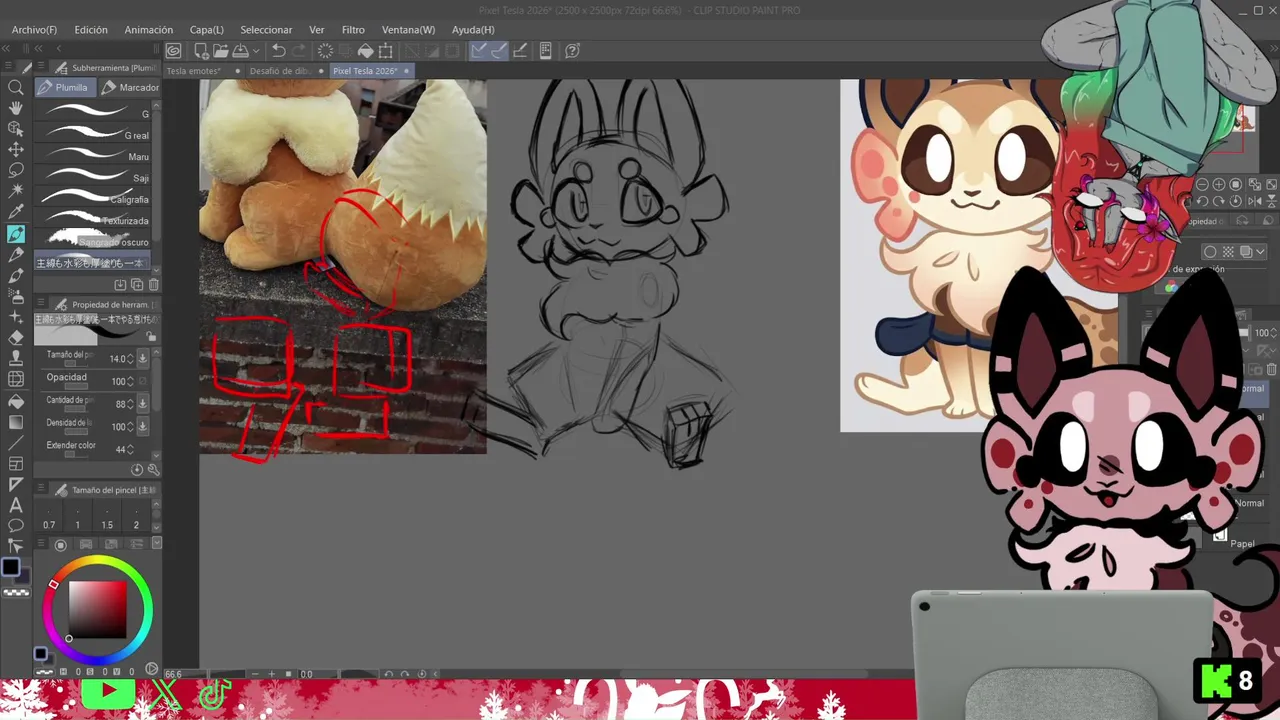Open save dropdown arrow in toolbar
Screen dimensions: 1280x720
pos(256,50)
